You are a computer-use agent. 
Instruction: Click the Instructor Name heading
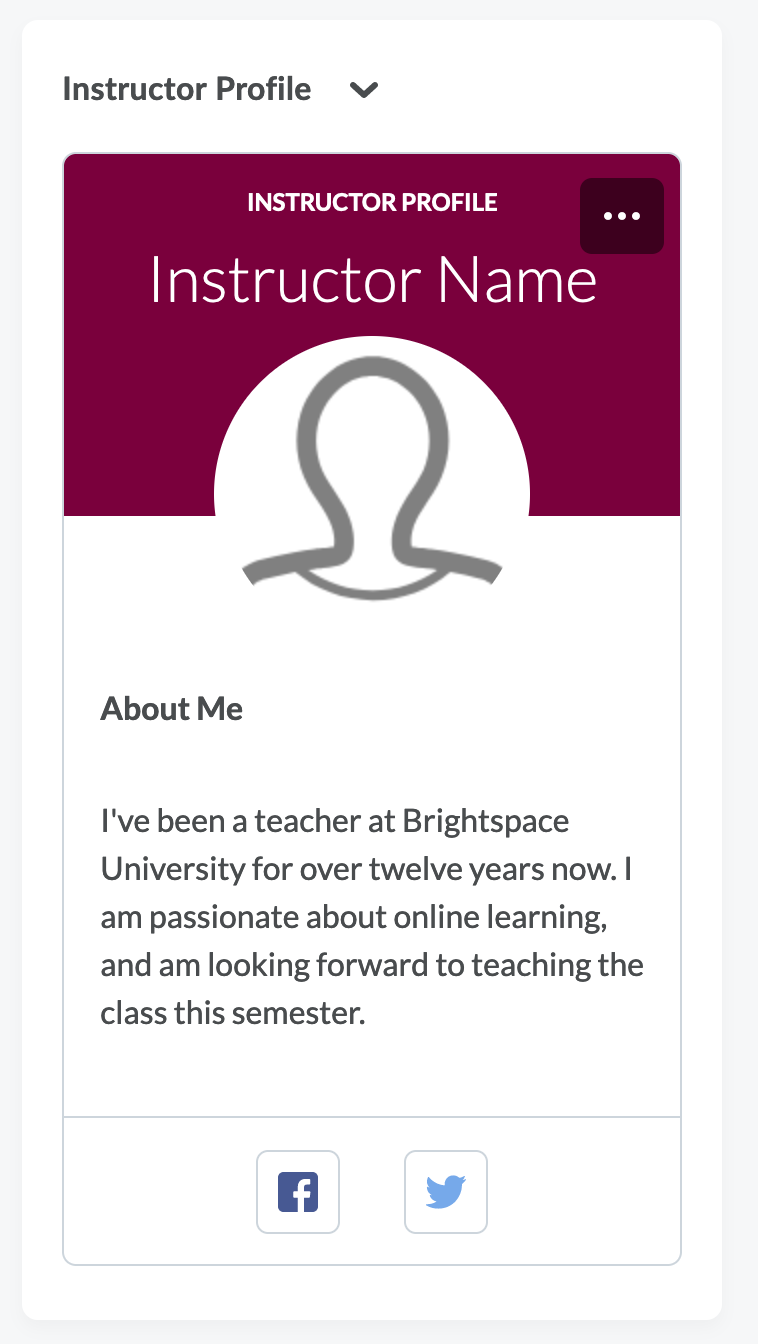point(371,280)
